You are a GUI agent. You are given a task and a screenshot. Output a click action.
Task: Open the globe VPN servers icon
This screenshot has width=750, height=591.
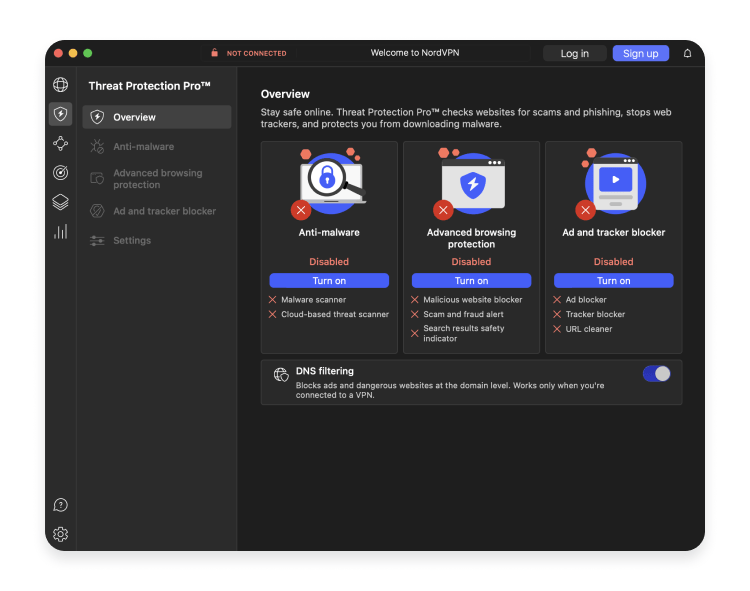tap(61, 85)
